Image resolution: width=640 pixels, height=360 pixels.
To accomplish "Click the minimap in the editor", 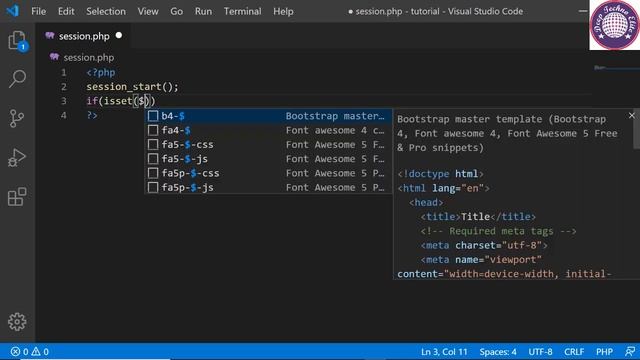I will (616, 69).
